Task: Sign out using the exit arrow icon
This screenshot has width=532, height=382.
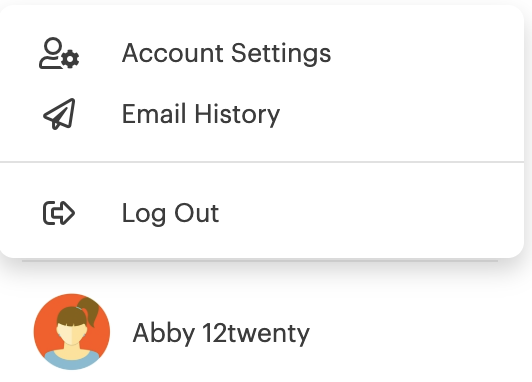Action: click(59, 213)
